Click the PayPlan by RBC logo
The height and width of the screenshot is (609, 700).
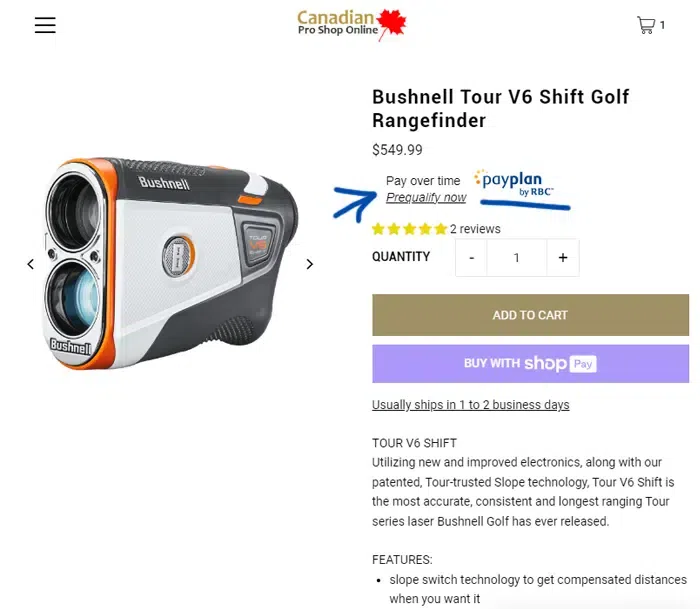[x=513, y=183]
